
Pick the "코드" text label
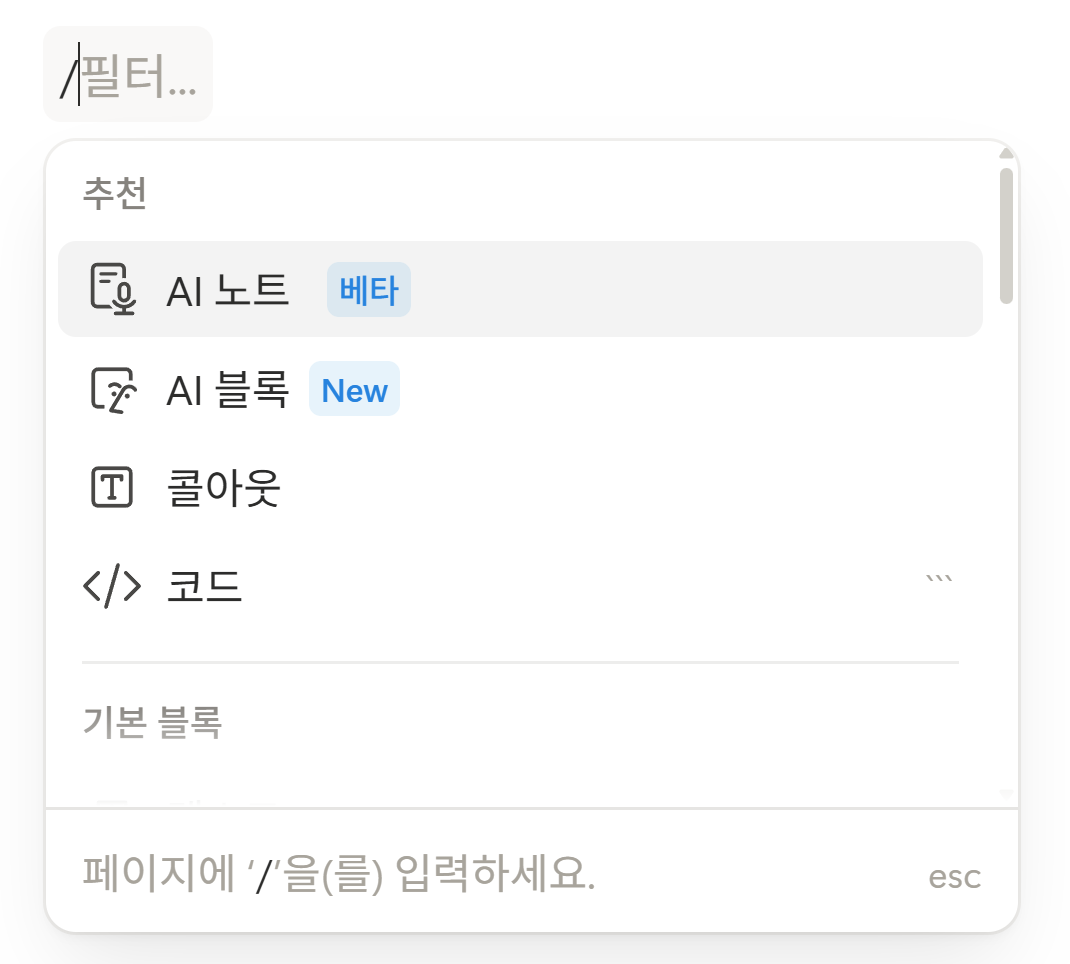tap(204, 587)
